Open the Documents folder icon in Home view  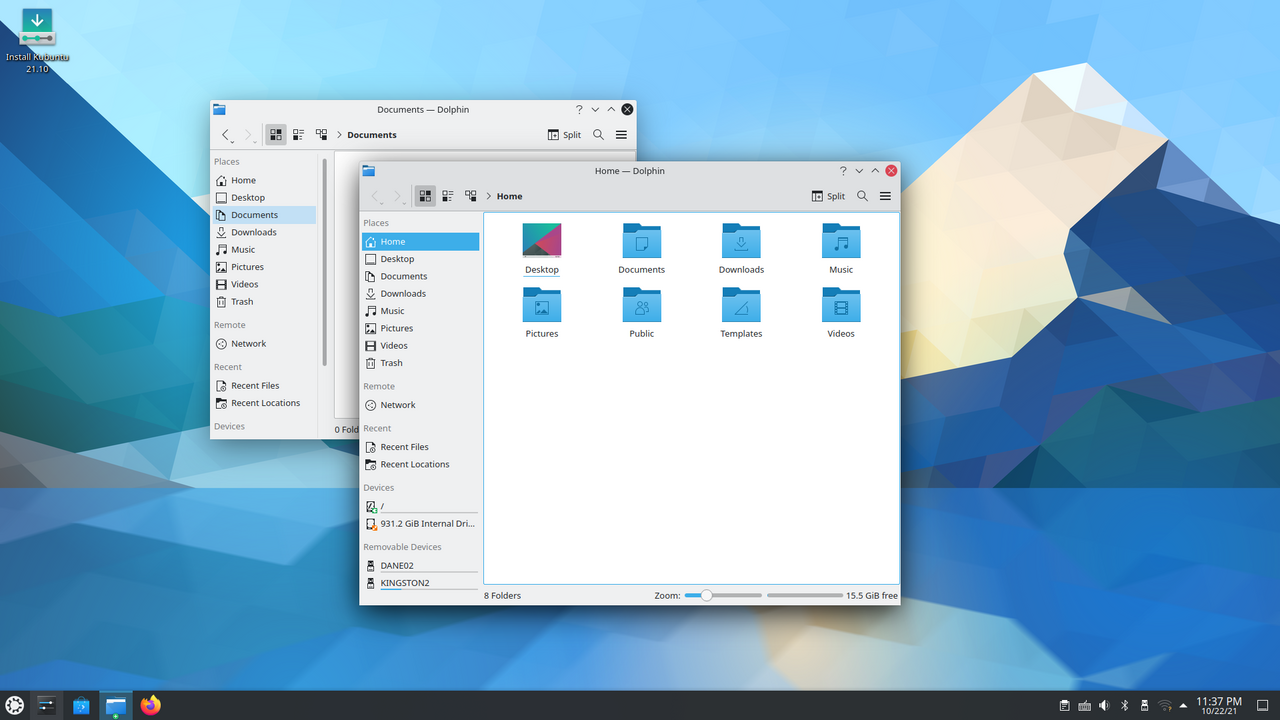[642, 249]
